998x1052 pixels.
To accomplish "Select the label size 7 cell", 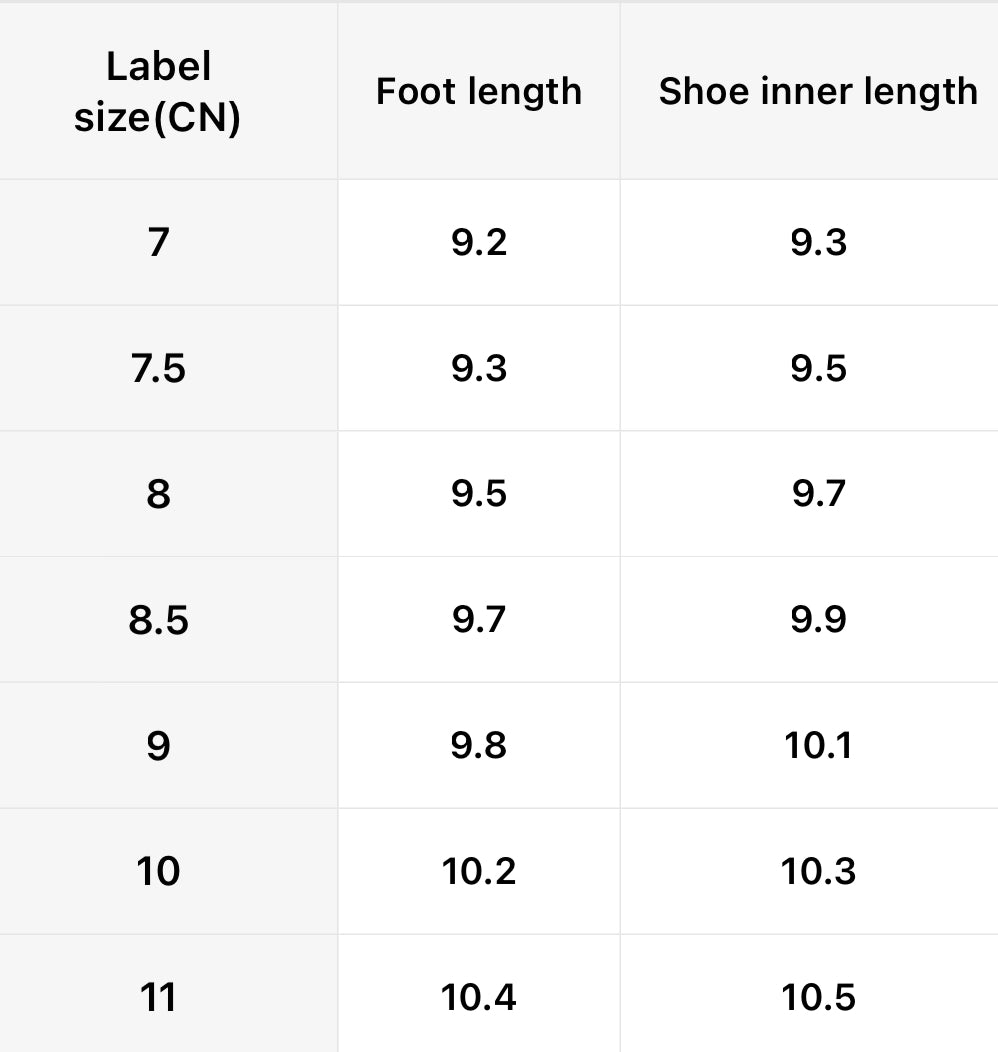I will [x=158, y=243].
